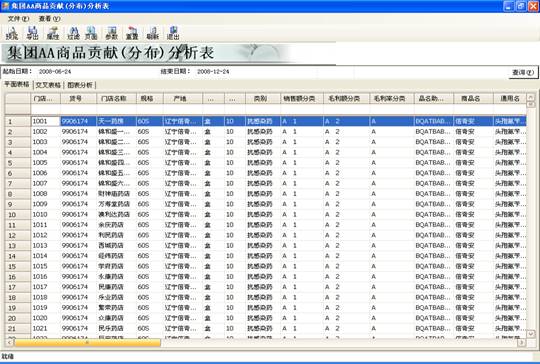Switch to the 平面表格 tab

[x=17, y=84]
